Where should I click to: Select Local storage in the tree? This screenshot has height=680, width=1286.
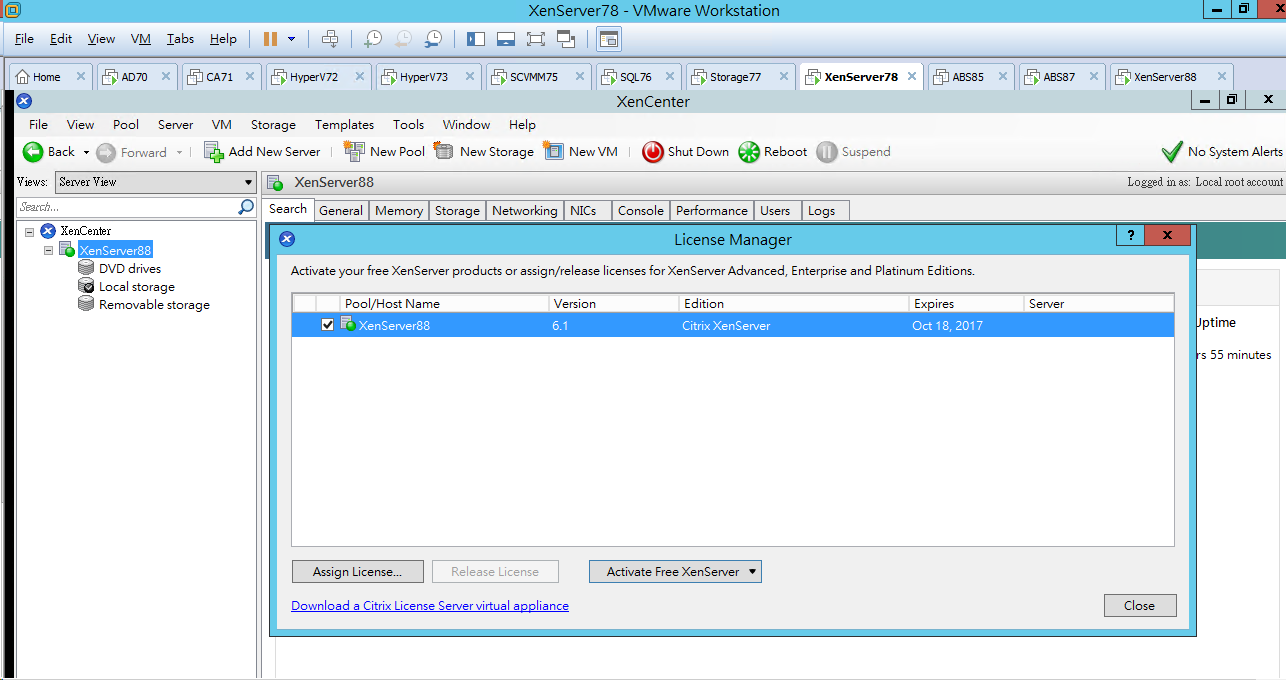137,287
